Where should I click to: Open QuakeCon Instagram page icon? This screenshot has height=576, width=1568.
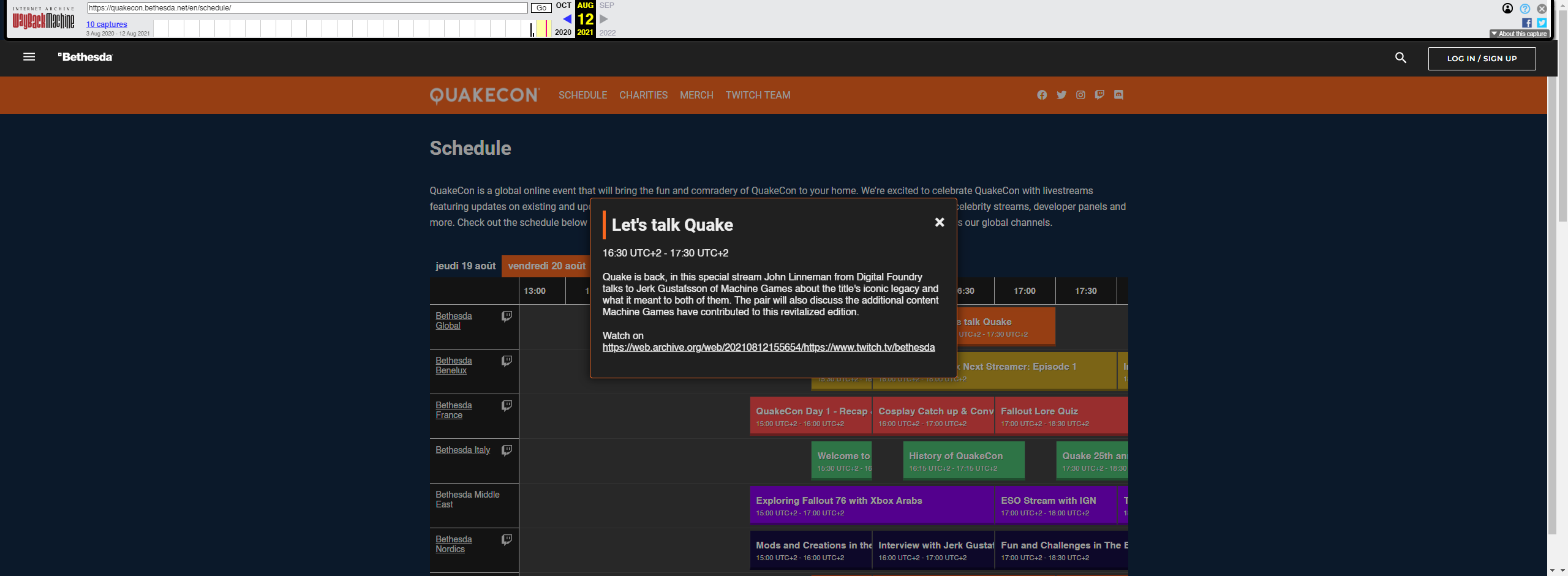point(1080,95)
